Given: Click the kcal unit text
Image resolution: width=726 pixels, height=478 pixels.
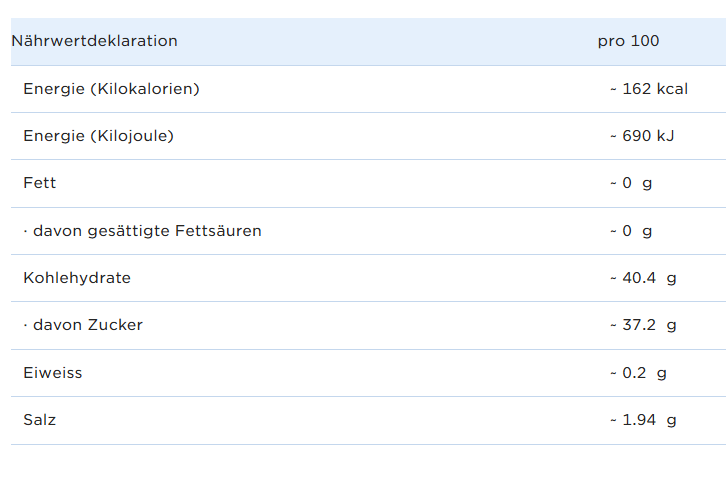Looking at the screenshot, I should [x=672, y=89].
